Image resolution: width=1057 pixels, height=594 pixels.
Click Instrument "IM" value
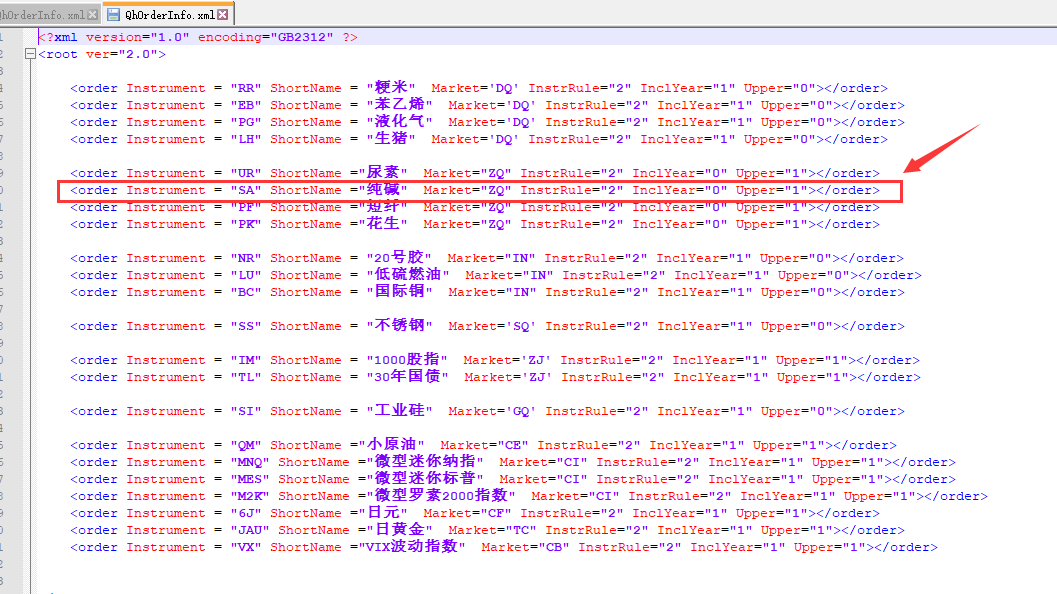245,360
